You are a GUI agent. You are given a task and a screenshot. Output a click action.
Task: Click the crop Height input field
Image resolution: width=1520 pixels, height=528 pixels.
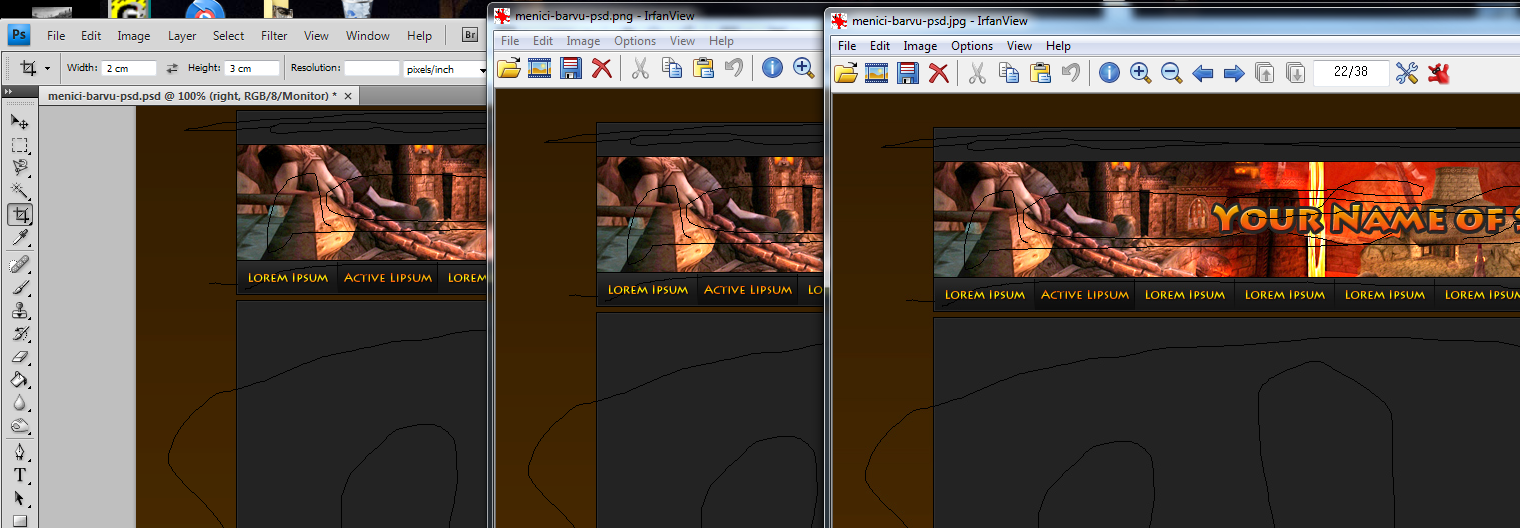coord(252,68)
